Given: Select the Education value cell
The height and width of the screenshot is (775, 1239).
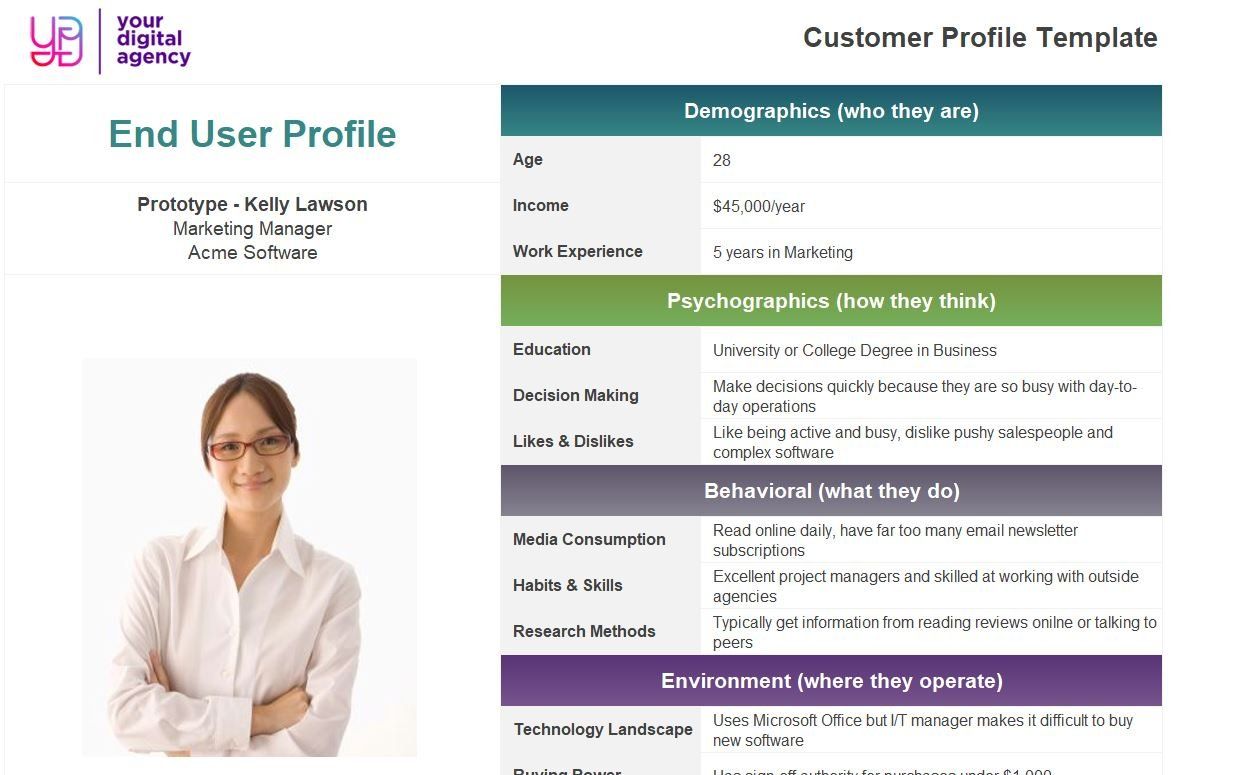Looking at the screenshot, I should [x=931, y=350].
